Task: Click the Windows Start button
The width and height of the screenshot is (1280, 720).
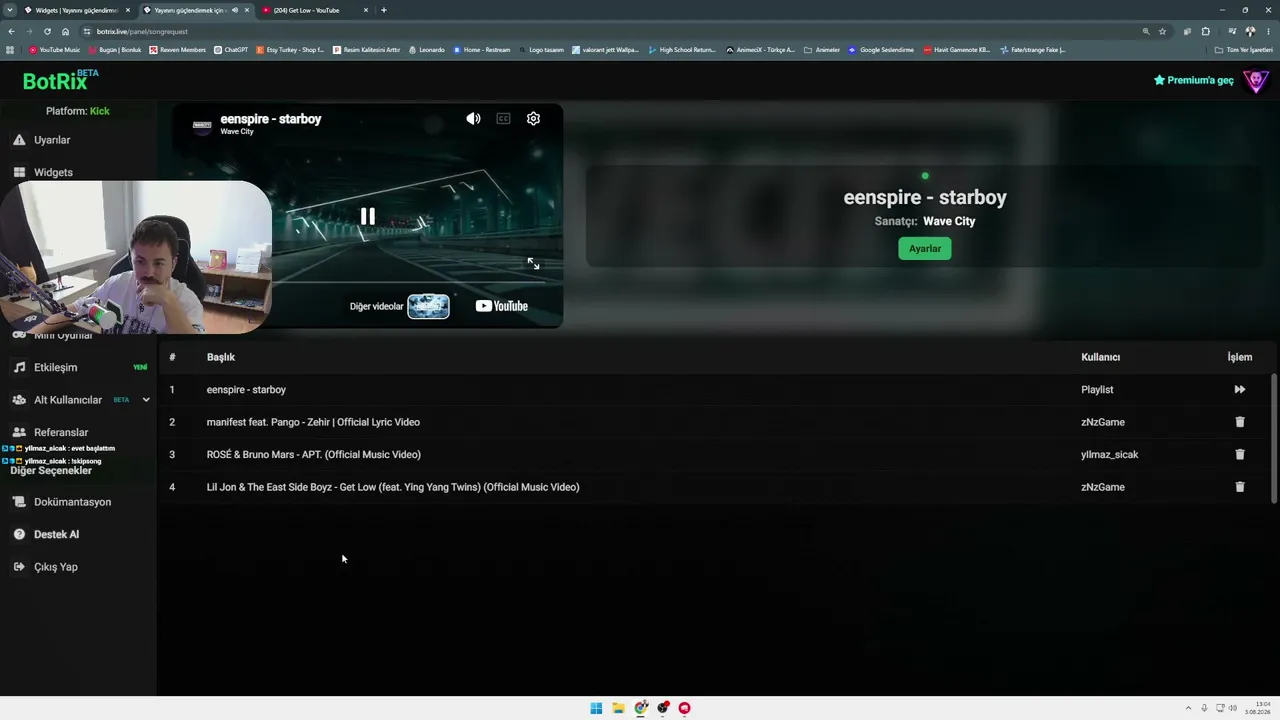Action: 596,708
